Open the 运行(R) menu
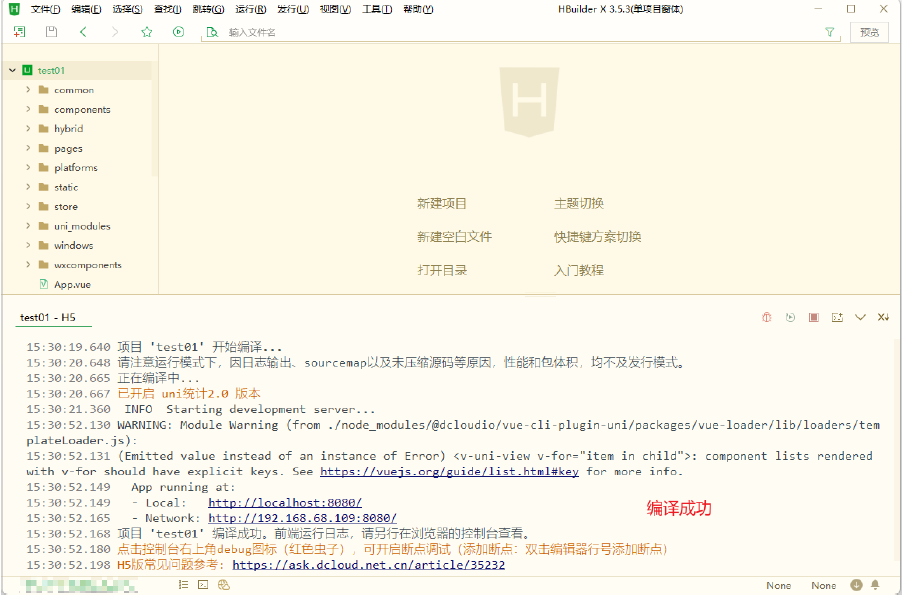The width and height of the screenshot is (902, 597). point(251,9)
